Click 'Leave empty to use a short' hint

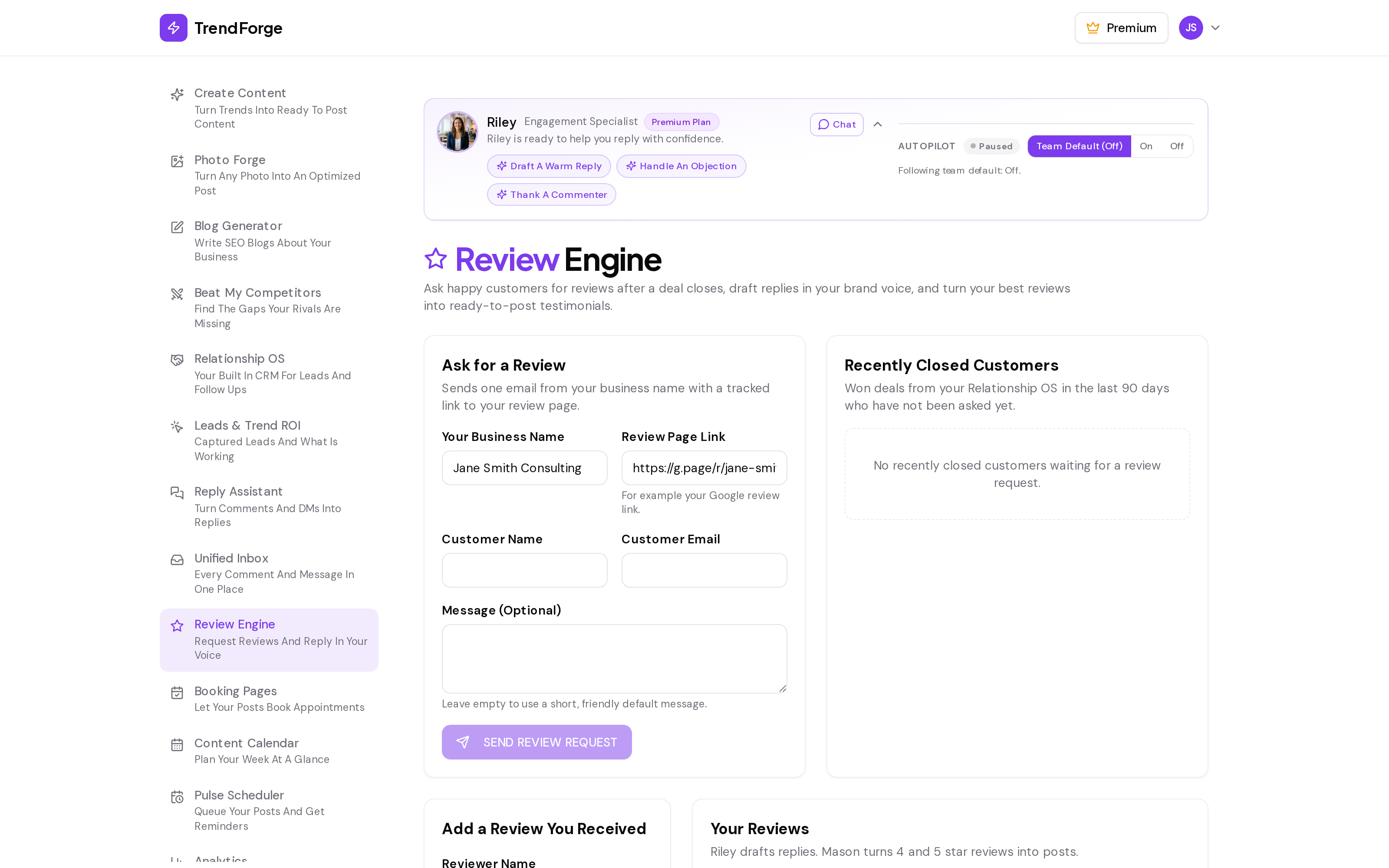[574, 704]
